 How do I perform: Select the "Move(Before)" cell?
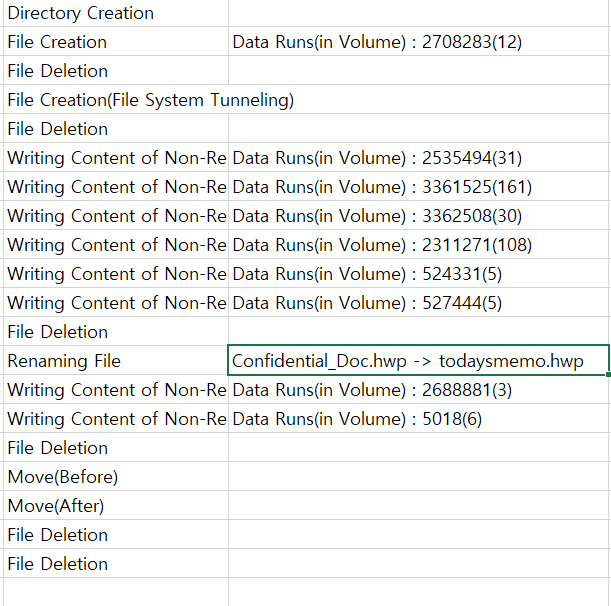pos(116,477)
